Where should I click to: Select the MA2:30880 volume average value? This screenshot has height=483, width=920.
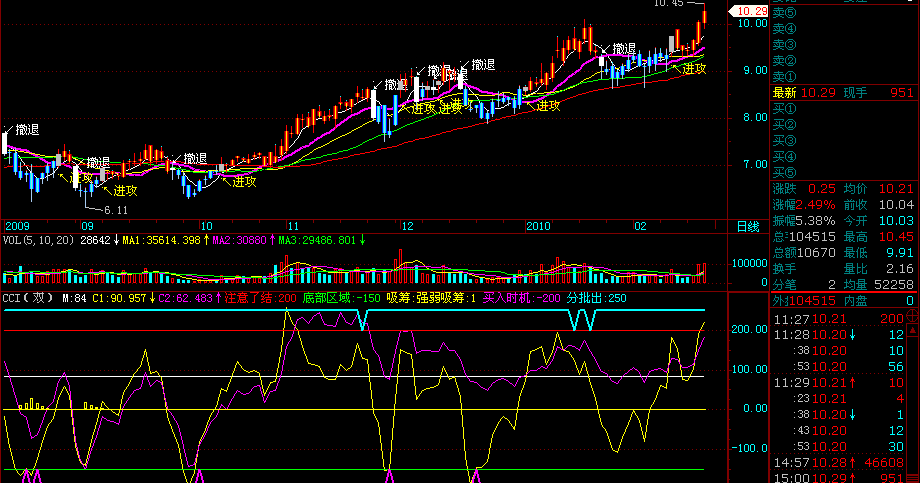click(239, 240)
